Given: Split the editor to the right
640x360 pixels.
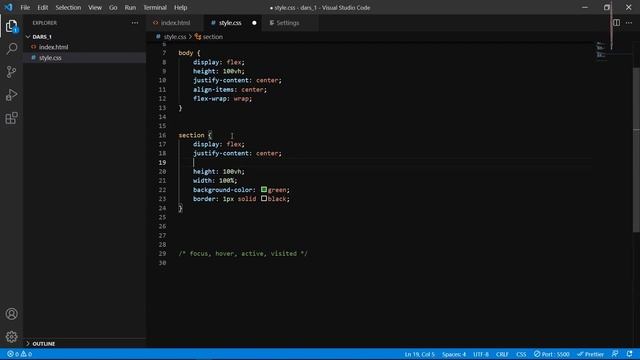Looking at the screenshot, I should coord(616,23).
